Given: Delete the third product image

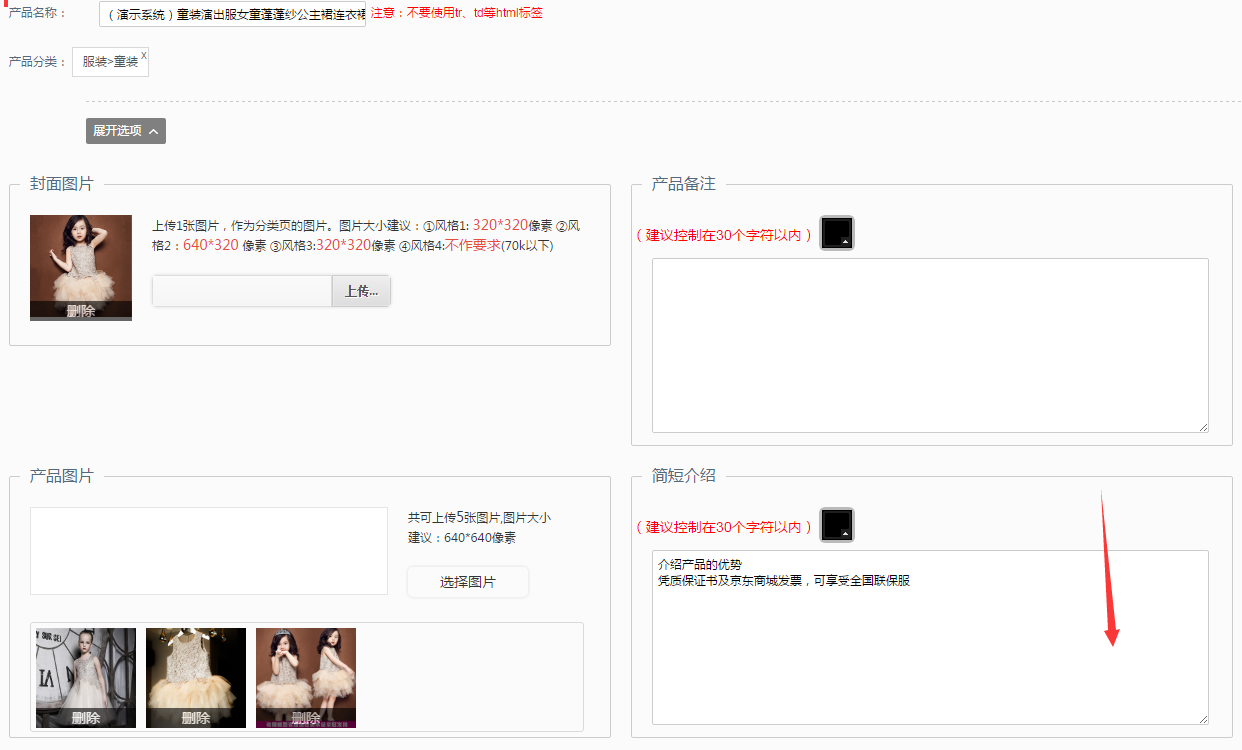Looking at the screenshot, I should (x=306, y=718).
